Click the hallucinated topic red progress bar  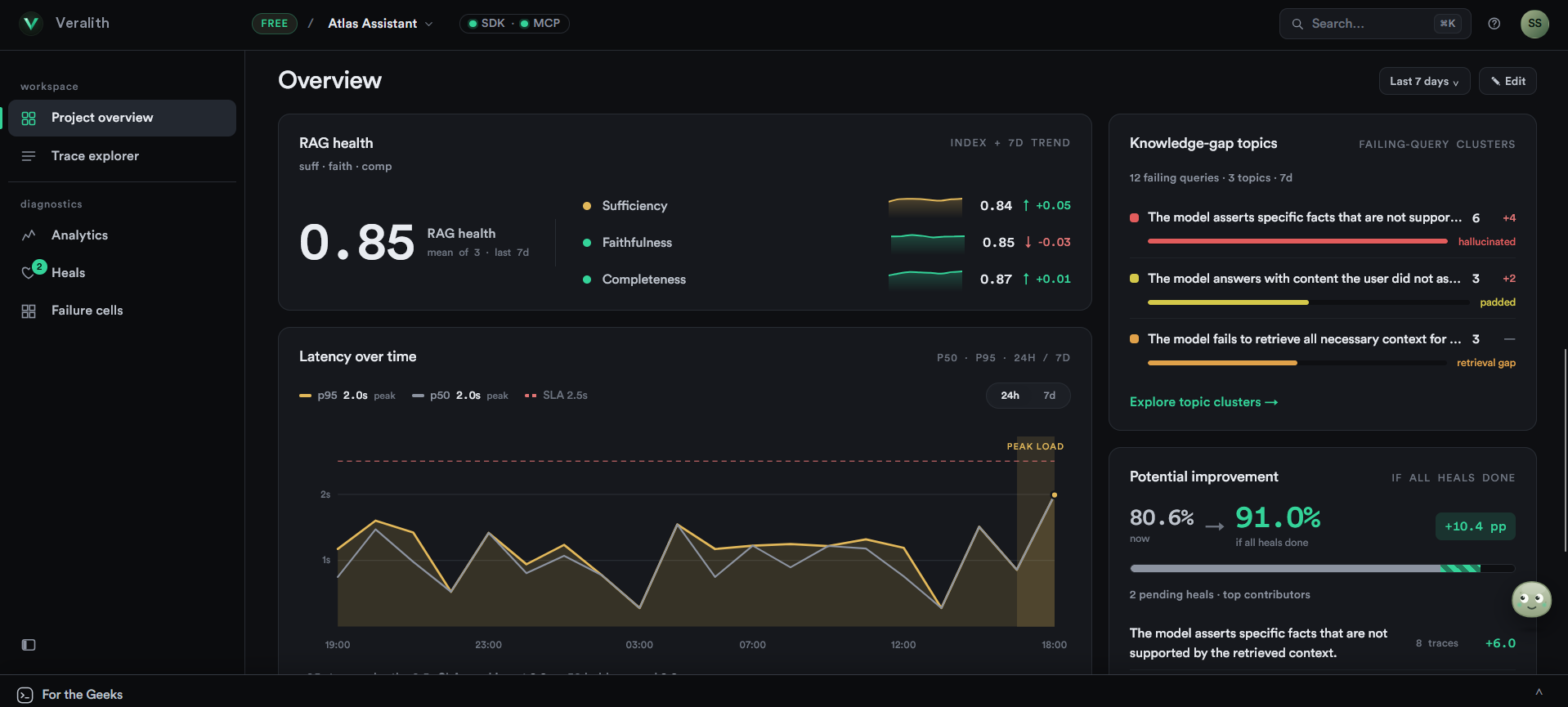(x=1297, y=242)
